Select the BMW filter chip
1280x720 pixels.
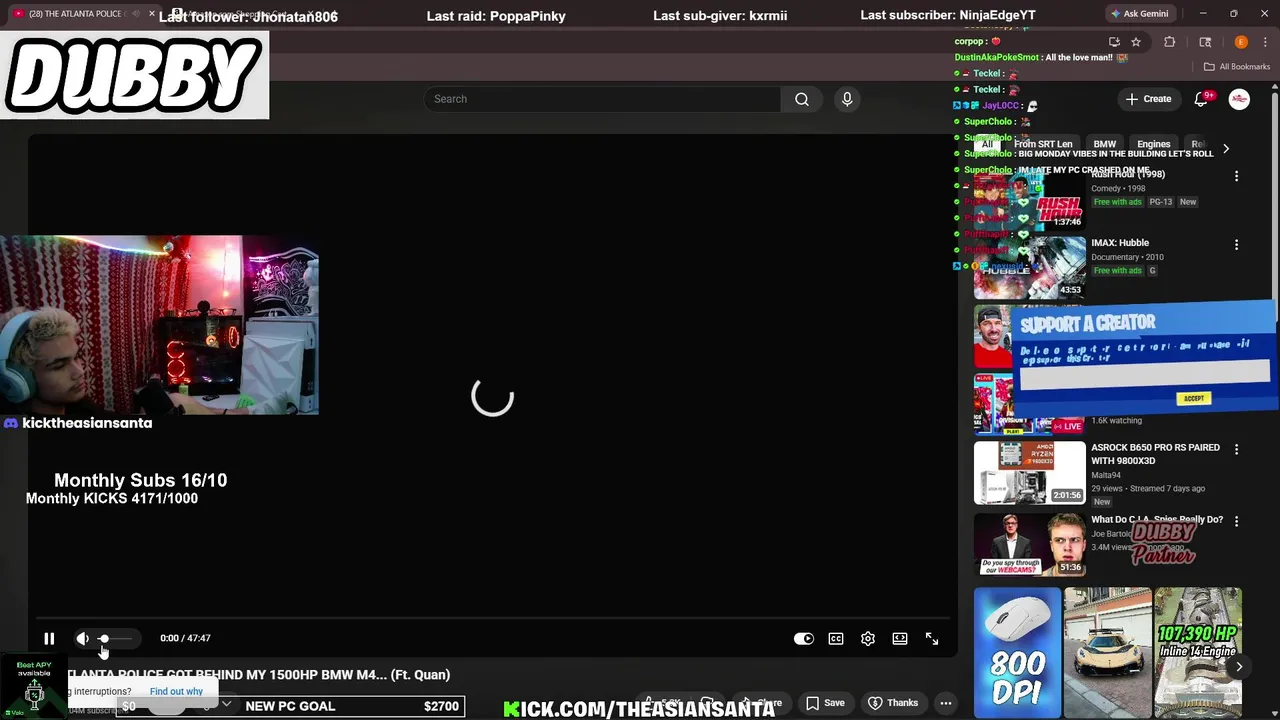(x=1105, y=144)
